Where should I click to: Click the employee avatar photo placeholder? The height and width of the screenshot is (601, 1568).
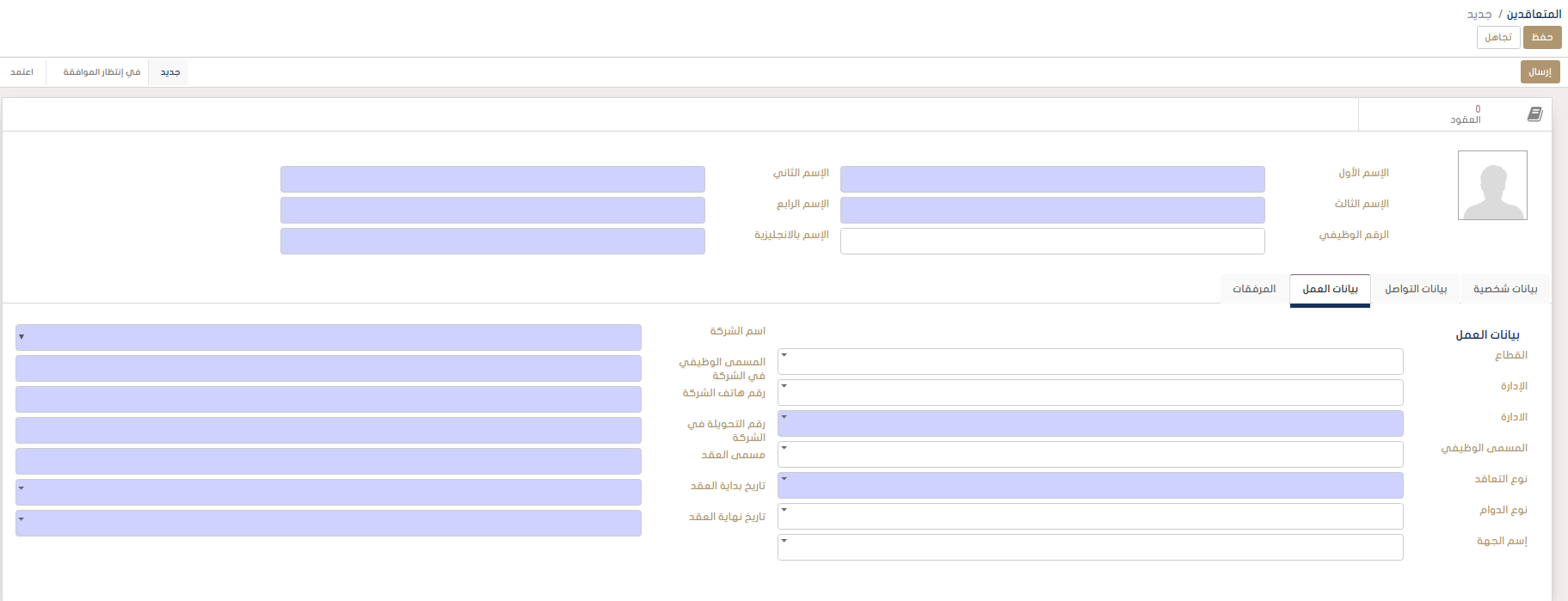tap(1492, 186)
